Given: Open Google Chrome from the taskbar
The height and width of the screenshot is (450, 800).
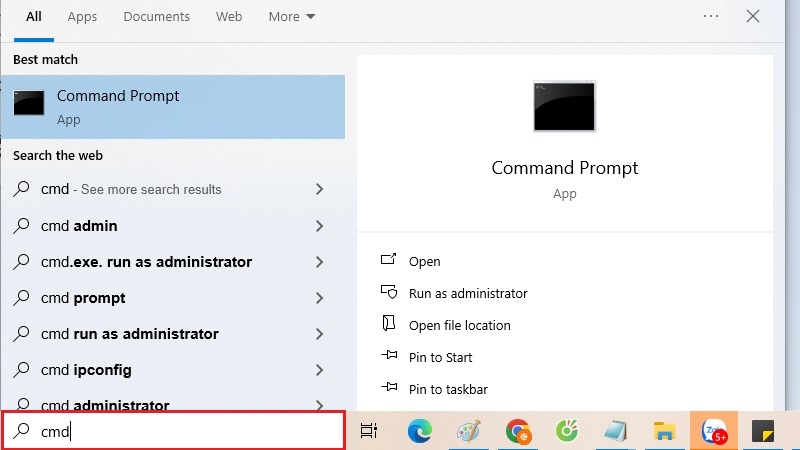Looking at the screenshot, I should (x=518, y=431).
